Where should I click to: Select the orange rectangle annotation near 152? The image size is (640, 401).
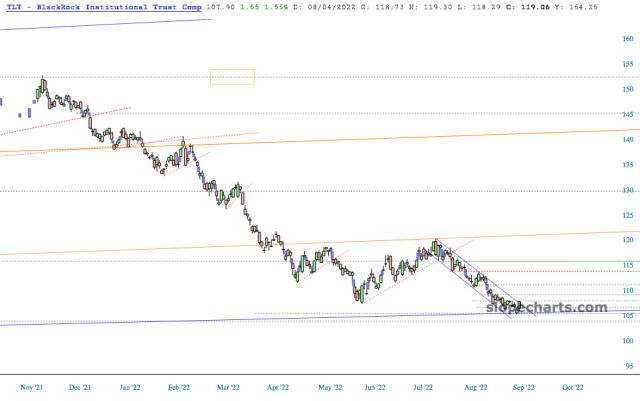(x=233, y=77)
